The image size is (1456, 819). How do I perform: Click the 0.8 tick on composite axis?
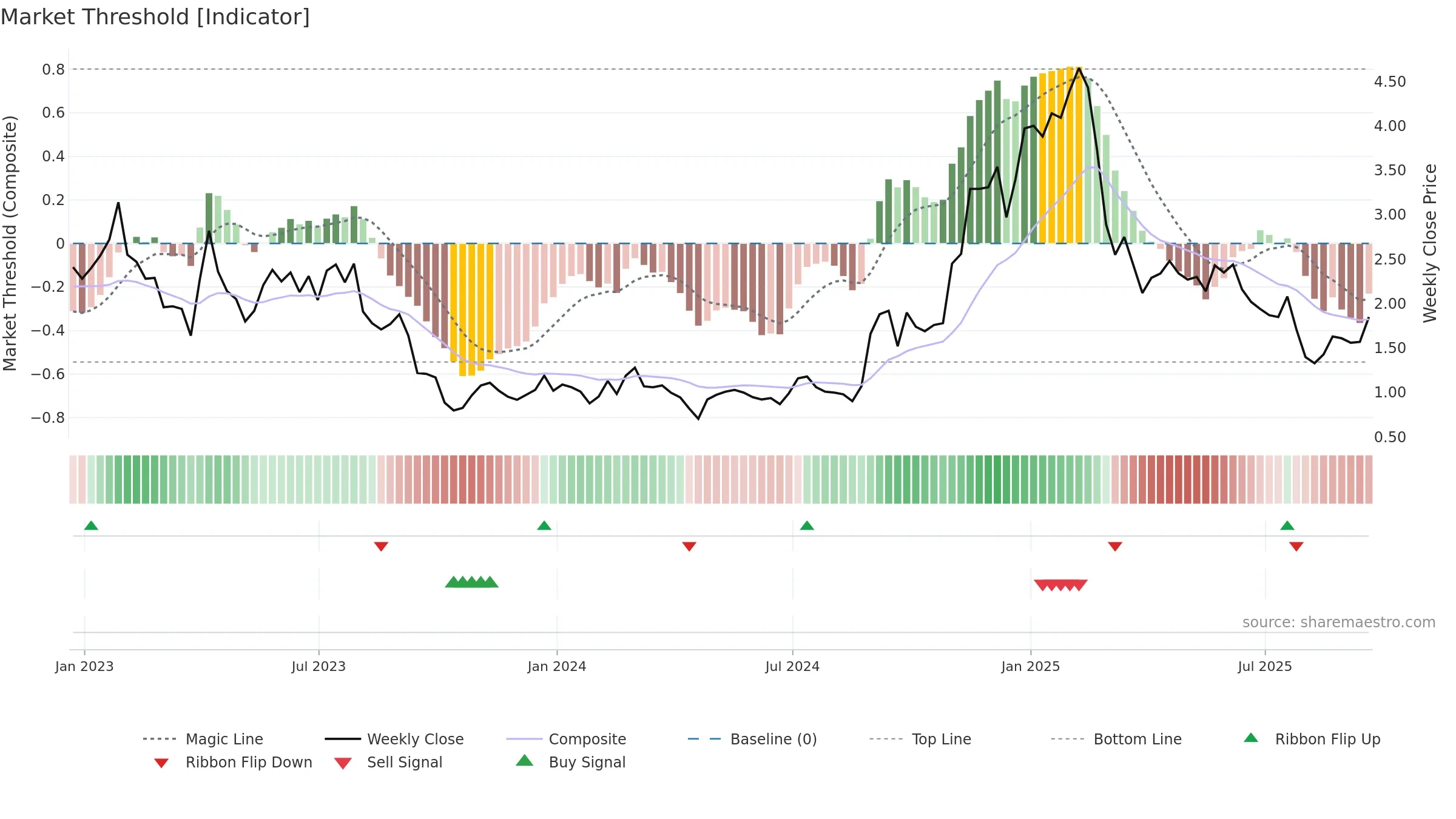[x=53, y=69]
